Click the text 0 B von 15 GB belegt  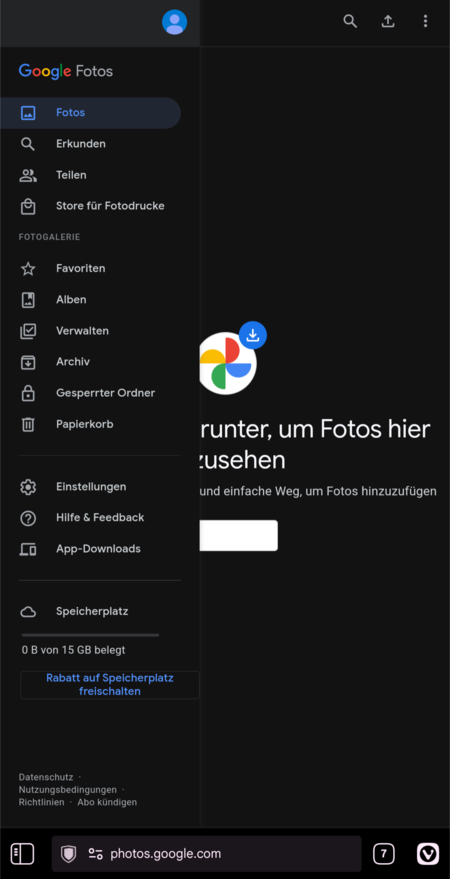[x=73, y=650]
